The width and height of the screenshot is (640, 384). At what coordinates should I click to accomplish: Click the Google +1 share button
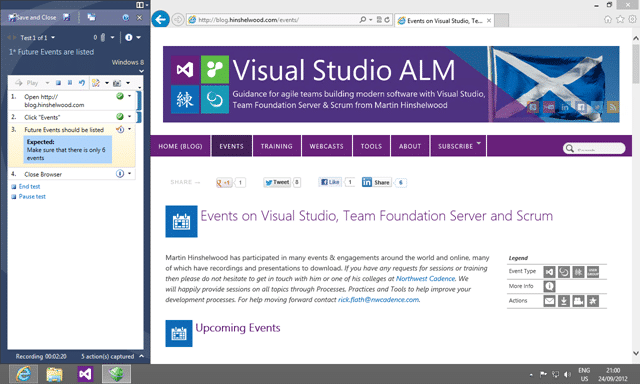coord(224,182)
